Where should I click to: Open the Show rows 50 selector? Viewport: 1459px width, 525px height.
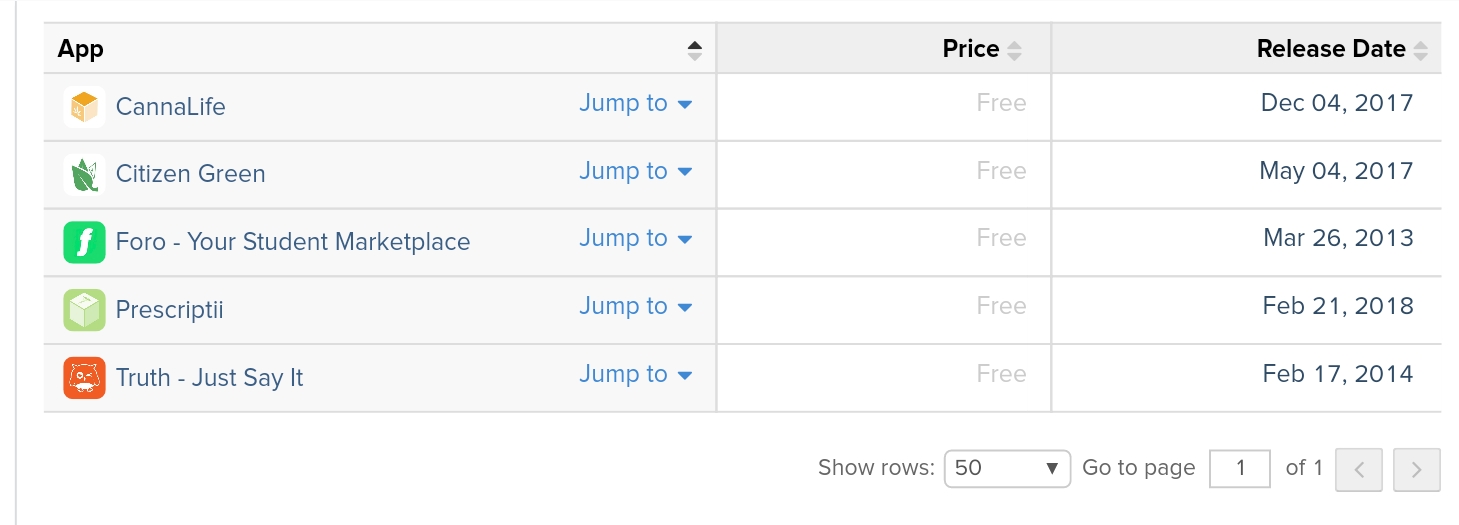click(1006, 468)
